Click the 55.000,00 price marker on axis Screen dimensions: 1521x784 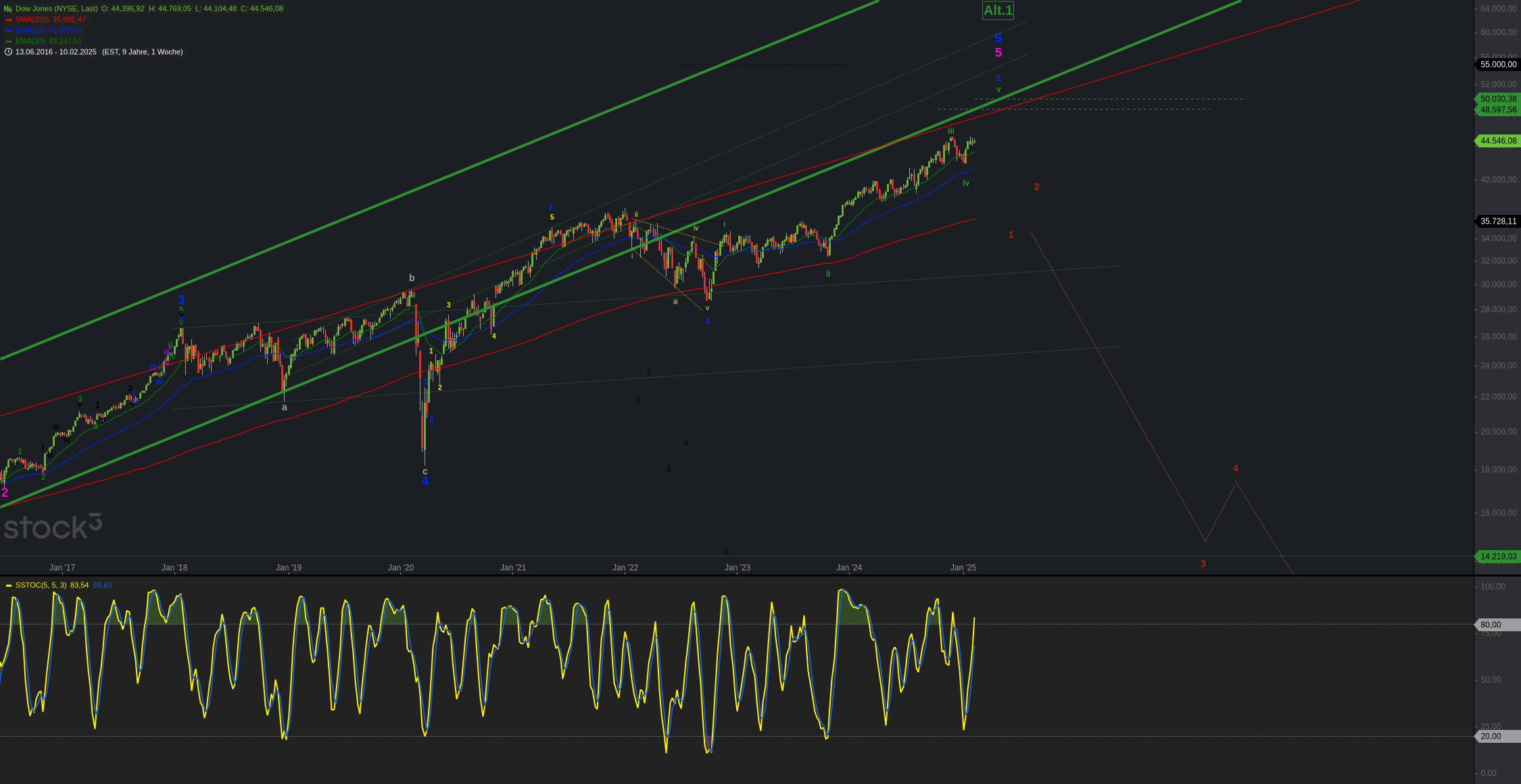coord(1497,64)
